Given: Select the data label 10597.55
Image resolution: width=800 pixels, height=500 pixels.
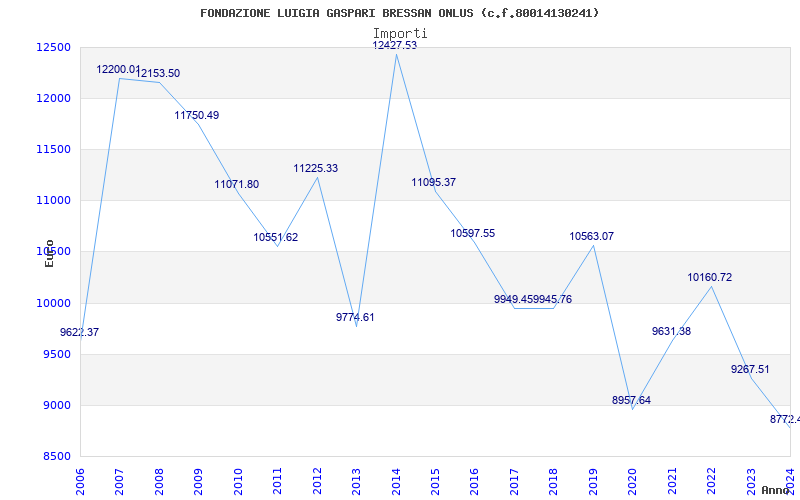Looking at the screenshot, I should pos(472,233).
